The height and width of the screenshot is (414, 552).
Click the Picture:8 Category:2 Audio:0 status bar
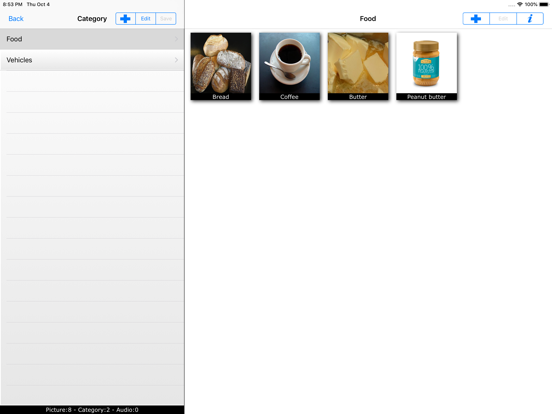tap(92, 410)
